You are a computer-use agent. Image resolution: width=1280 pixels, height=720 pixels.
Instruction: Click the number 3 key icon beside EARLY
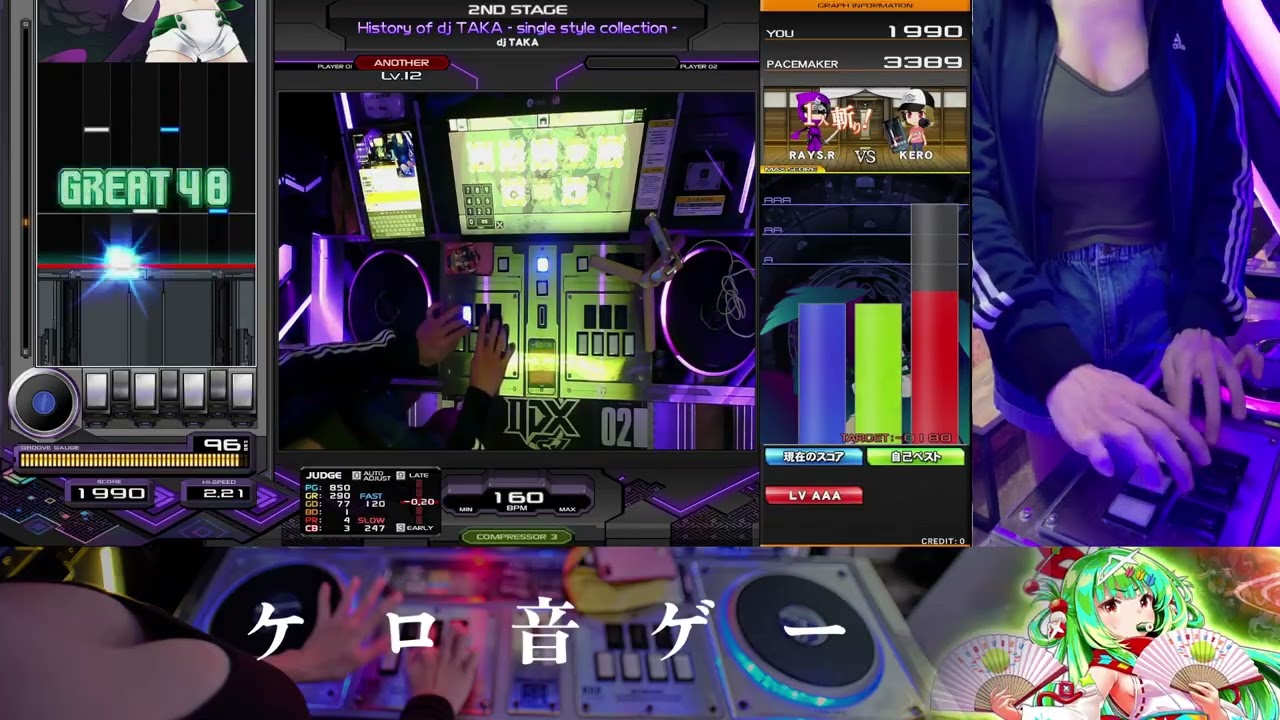[x=401, y=527]
